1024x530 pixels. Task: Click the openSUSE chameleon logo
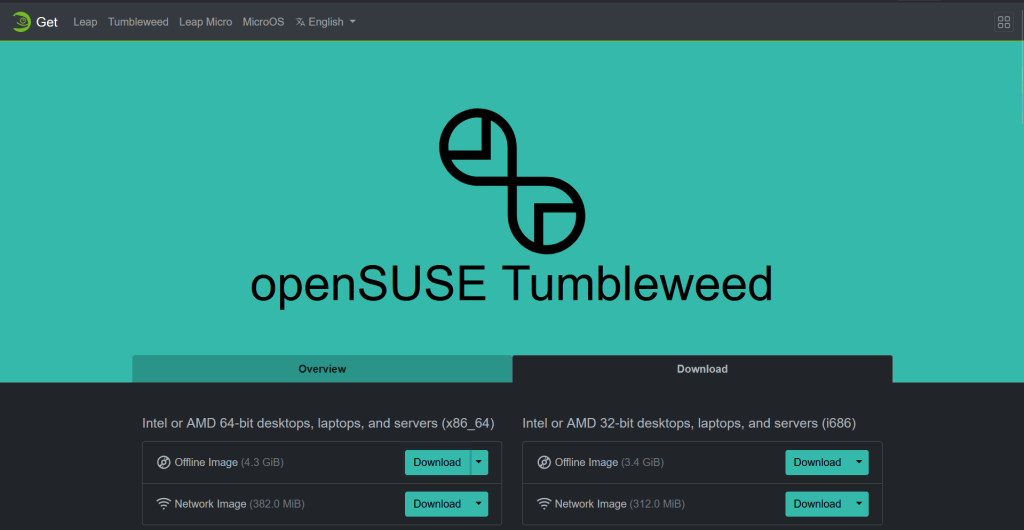pos(20,22)
